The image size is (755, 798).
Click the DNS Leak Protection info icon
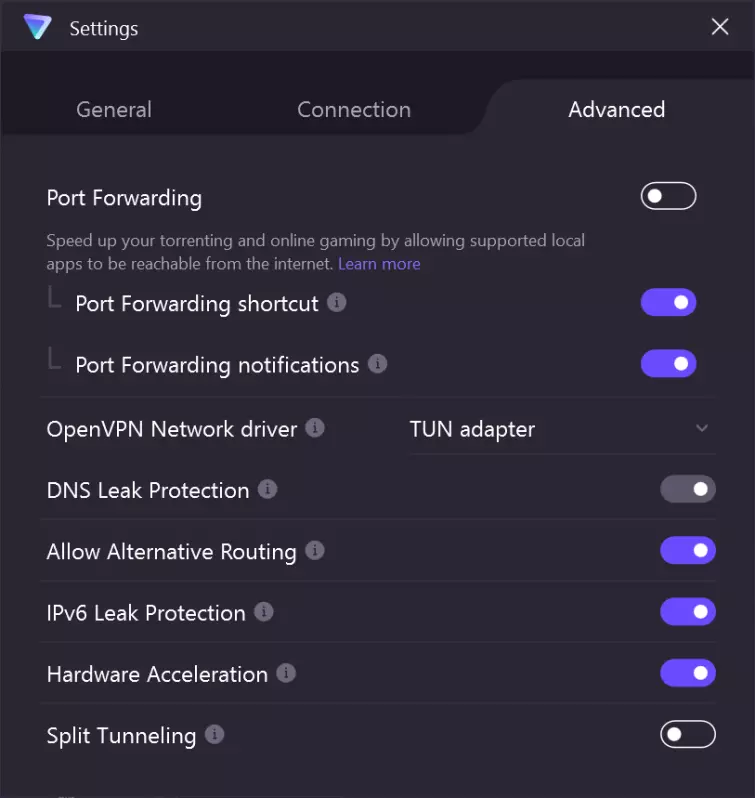click(267, 489)
